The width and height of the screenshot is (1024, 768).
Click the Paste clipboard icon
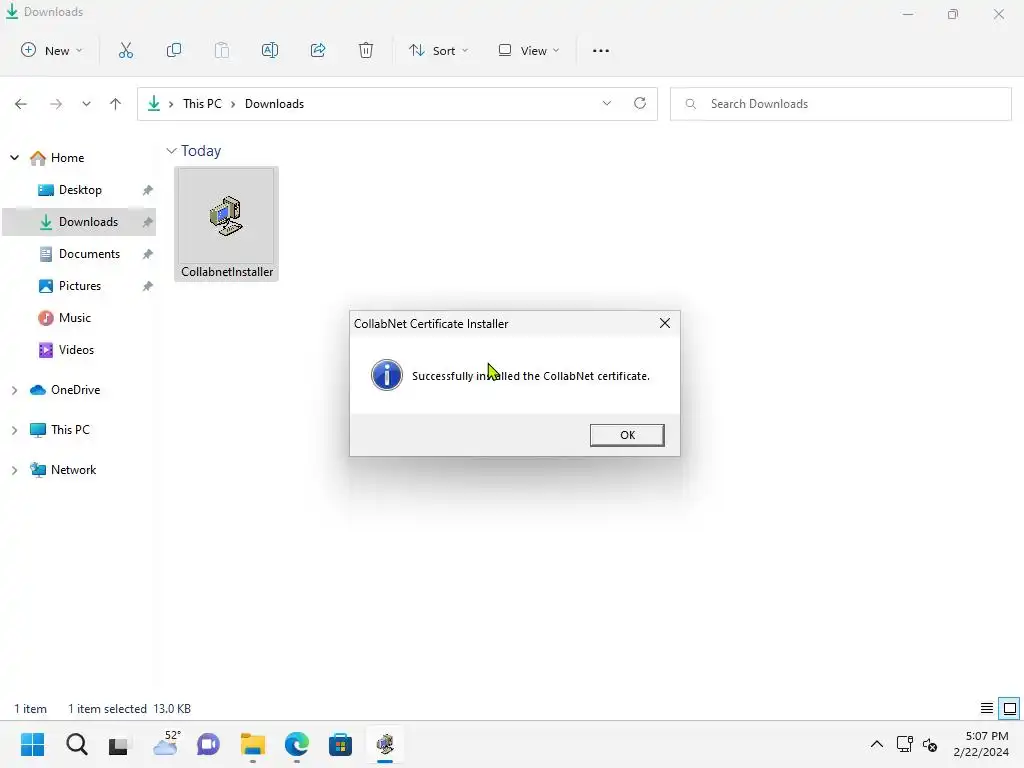(x=222, y=50)
